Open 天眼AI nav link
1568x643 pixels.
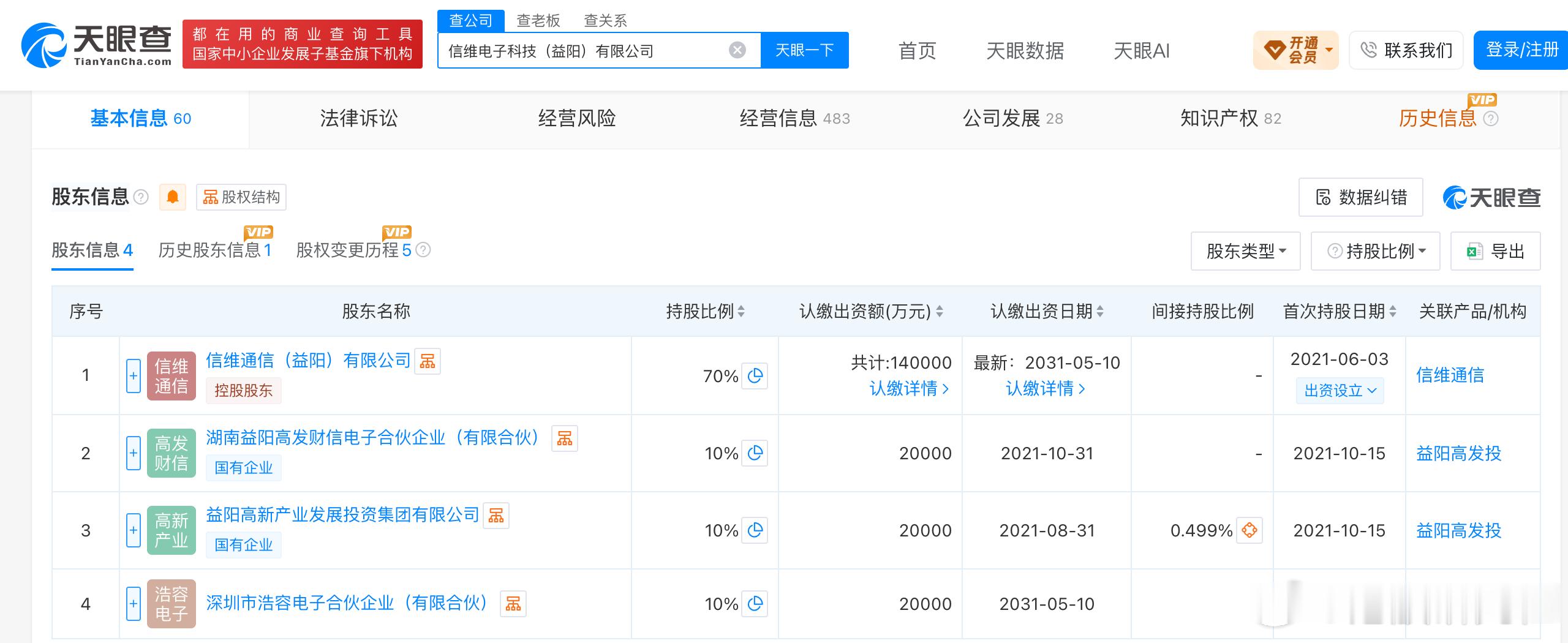click(1142, 51)
